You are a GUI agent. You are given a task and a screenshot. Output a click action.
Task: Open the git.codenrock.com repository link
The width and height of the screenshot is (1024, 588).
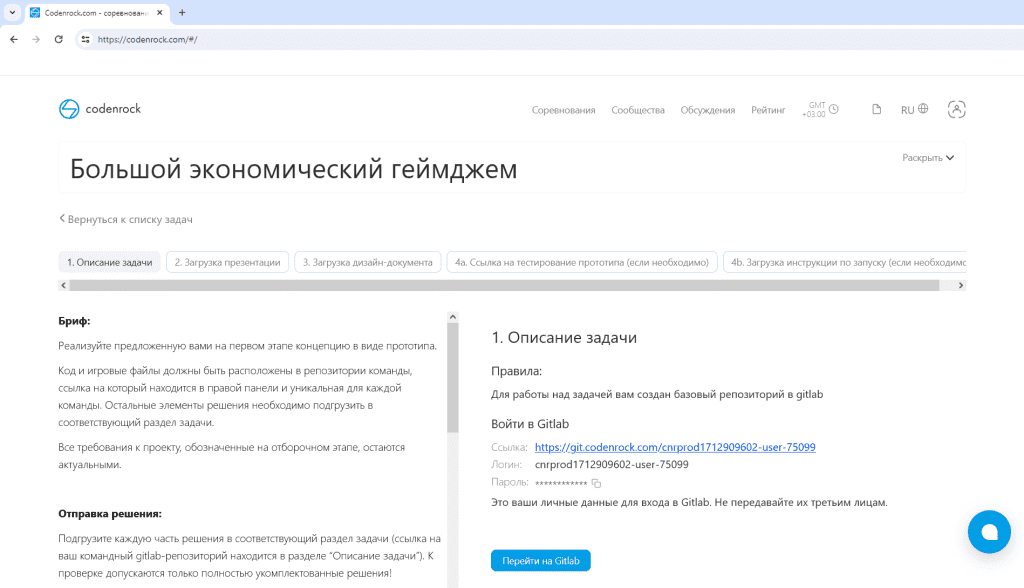click(x=675, y=447)
